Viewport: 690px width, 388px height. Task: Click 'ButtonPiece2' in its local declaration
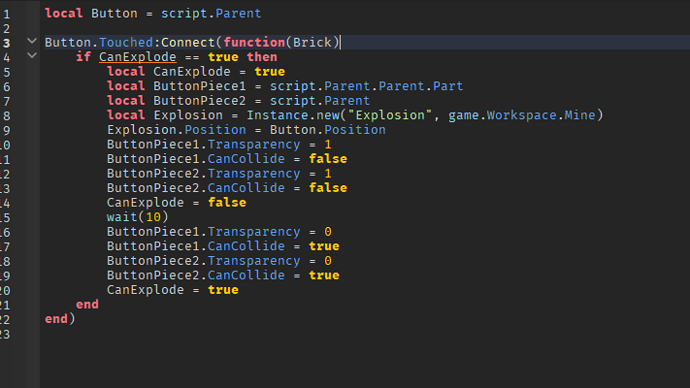point(199,101)
